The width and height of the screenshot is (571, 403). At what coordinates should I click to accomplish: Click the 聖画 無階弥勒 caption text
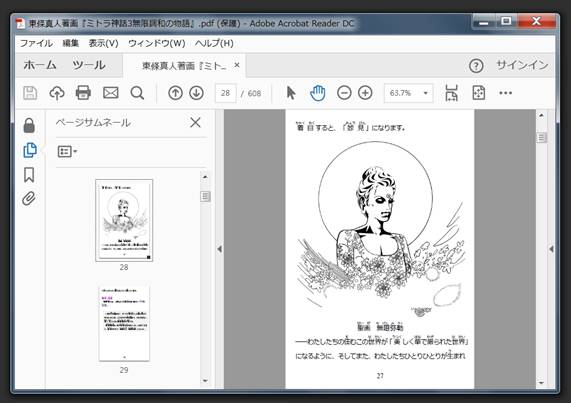pos(380,327)
